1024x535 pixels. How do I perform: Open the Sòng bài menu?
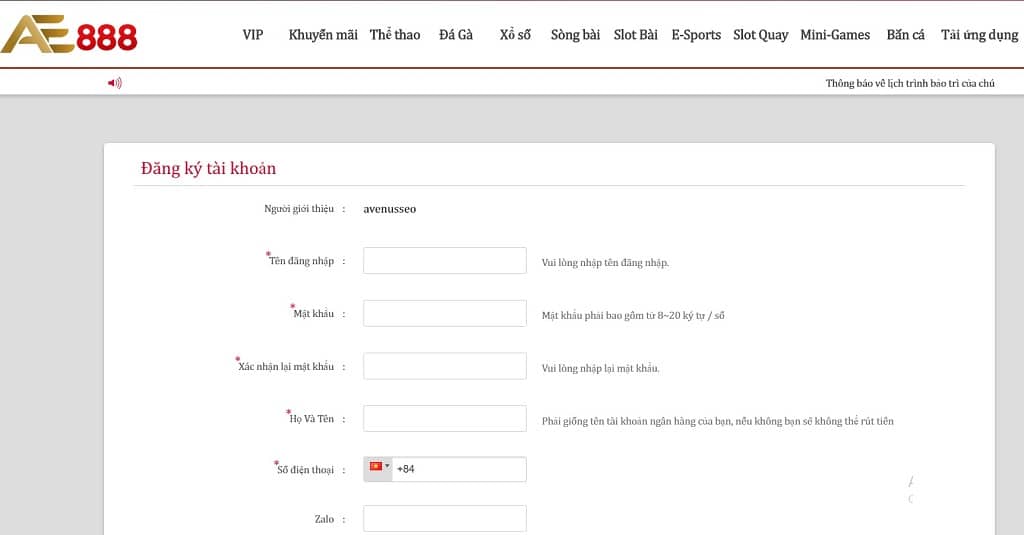pyautogui.click(x=575, y=35)
